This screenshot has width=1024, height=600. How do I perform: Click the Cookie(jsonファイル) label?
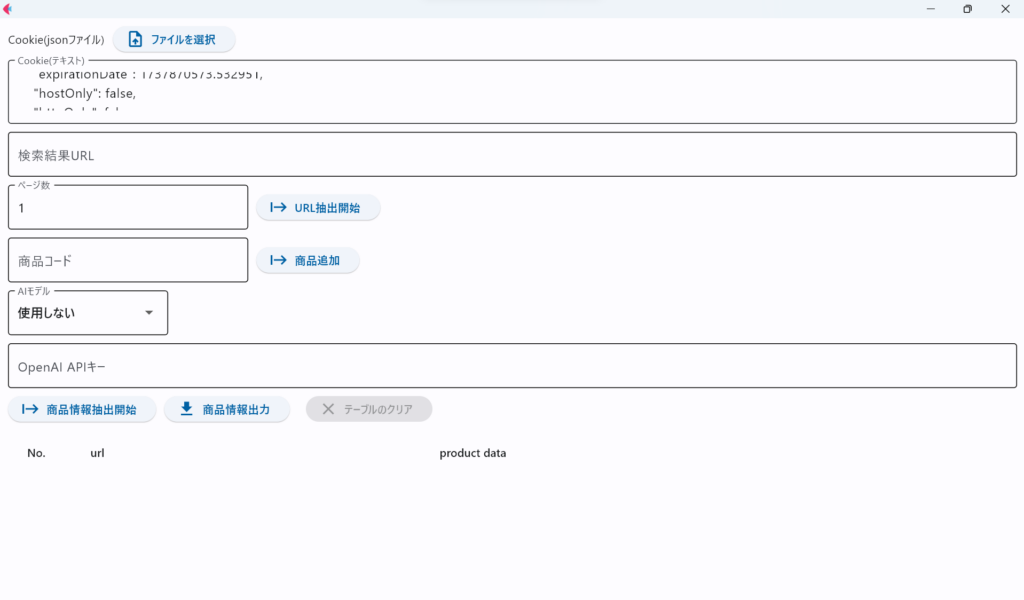56,40
